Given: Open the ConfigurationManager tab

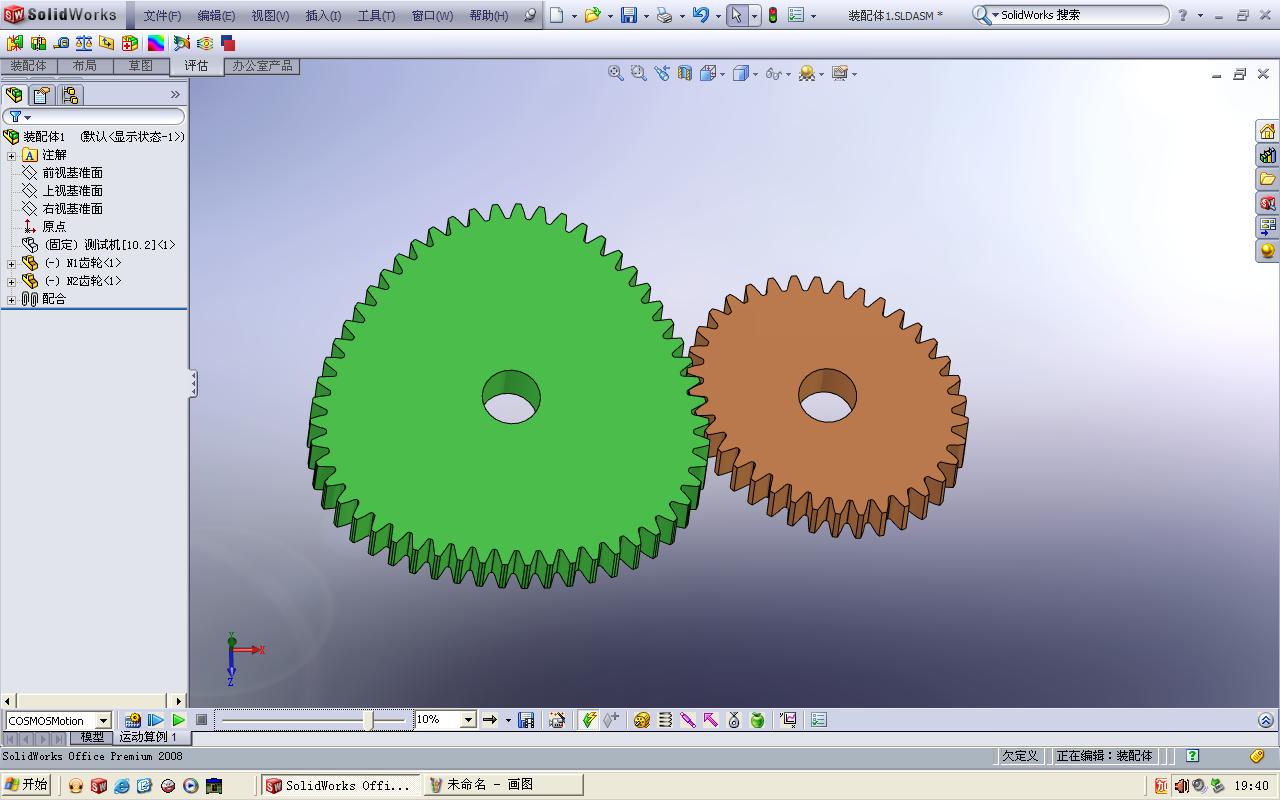Looking at the screenshot, I should (69, 95).
